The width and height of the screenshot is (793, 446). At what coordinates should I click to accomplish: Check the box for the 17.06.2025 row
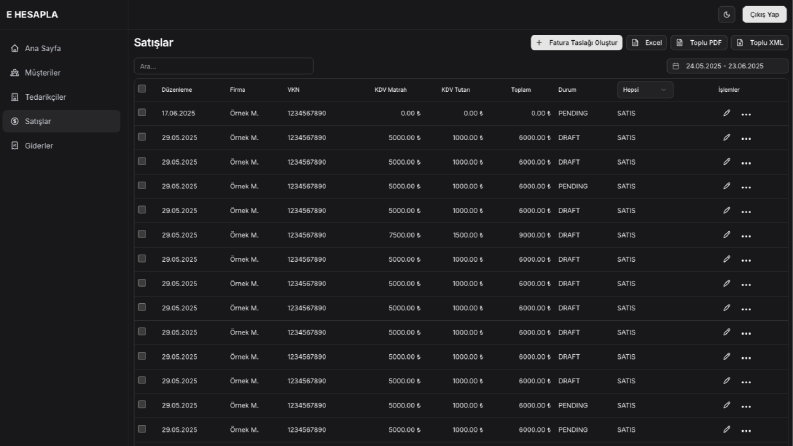[x=142, y=113]
